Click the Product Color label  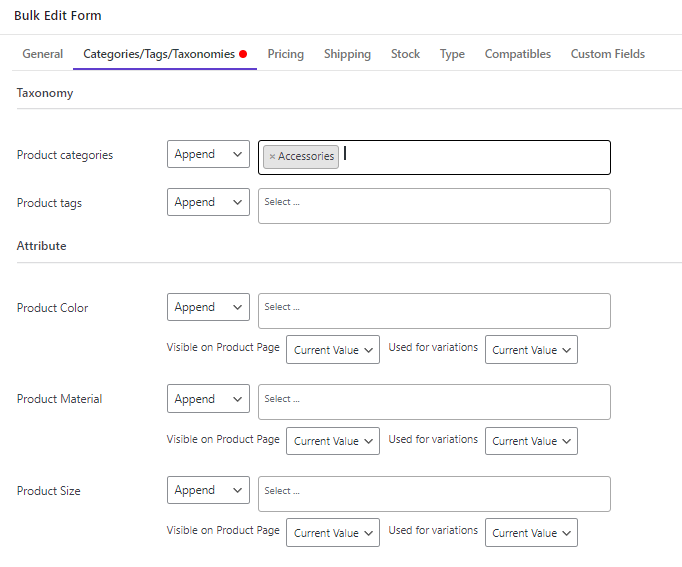pyautogui.click(x=52, y=308)
